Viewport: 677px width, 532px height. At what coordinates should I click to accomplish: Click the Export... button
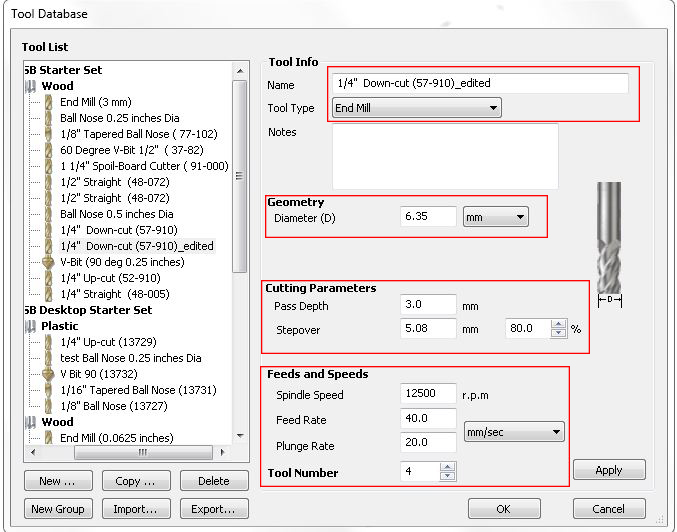(214, 509)
